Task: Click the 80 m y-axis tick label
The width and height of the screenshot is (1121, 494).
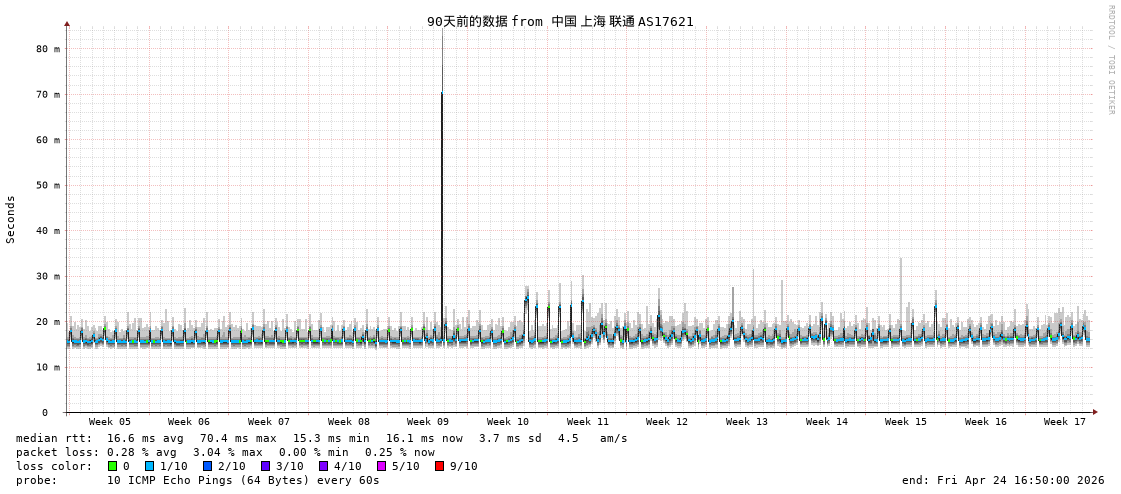Action: [x=48, y=49]
